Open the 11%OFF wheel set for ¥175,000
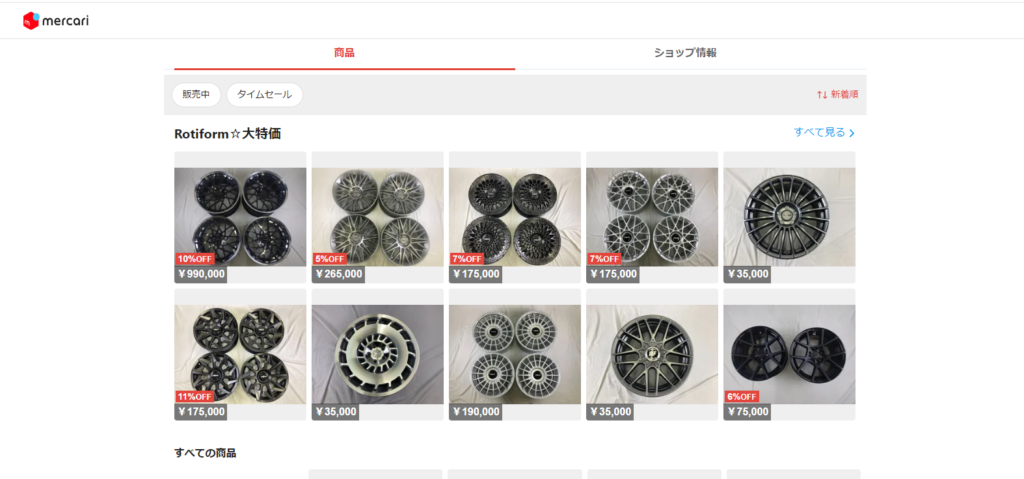 coord(240,352)
